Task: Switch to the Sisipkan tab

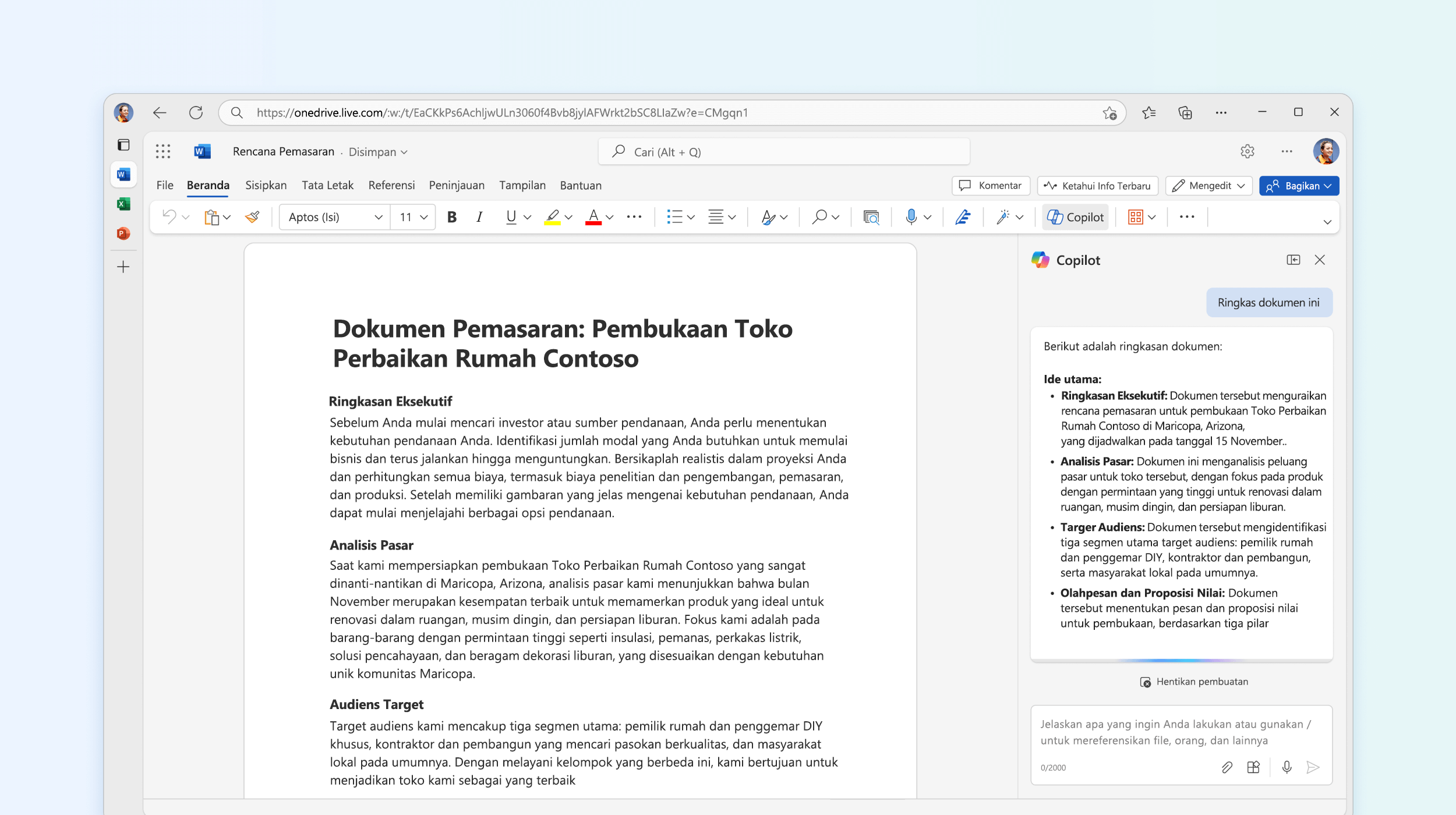Action: (x=266, y=185)
